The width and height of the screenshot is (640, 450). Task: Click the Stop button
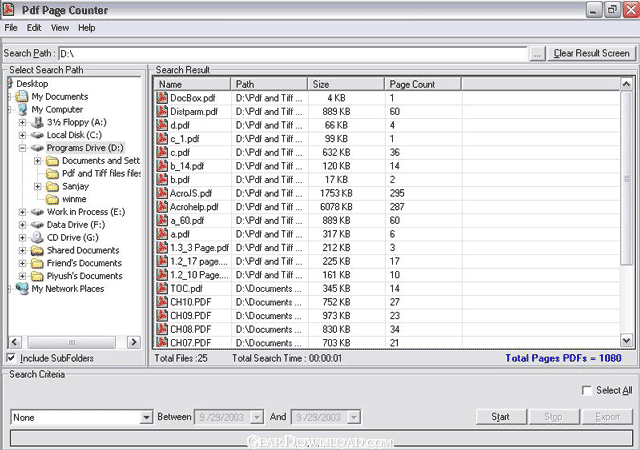pos(553,417)
